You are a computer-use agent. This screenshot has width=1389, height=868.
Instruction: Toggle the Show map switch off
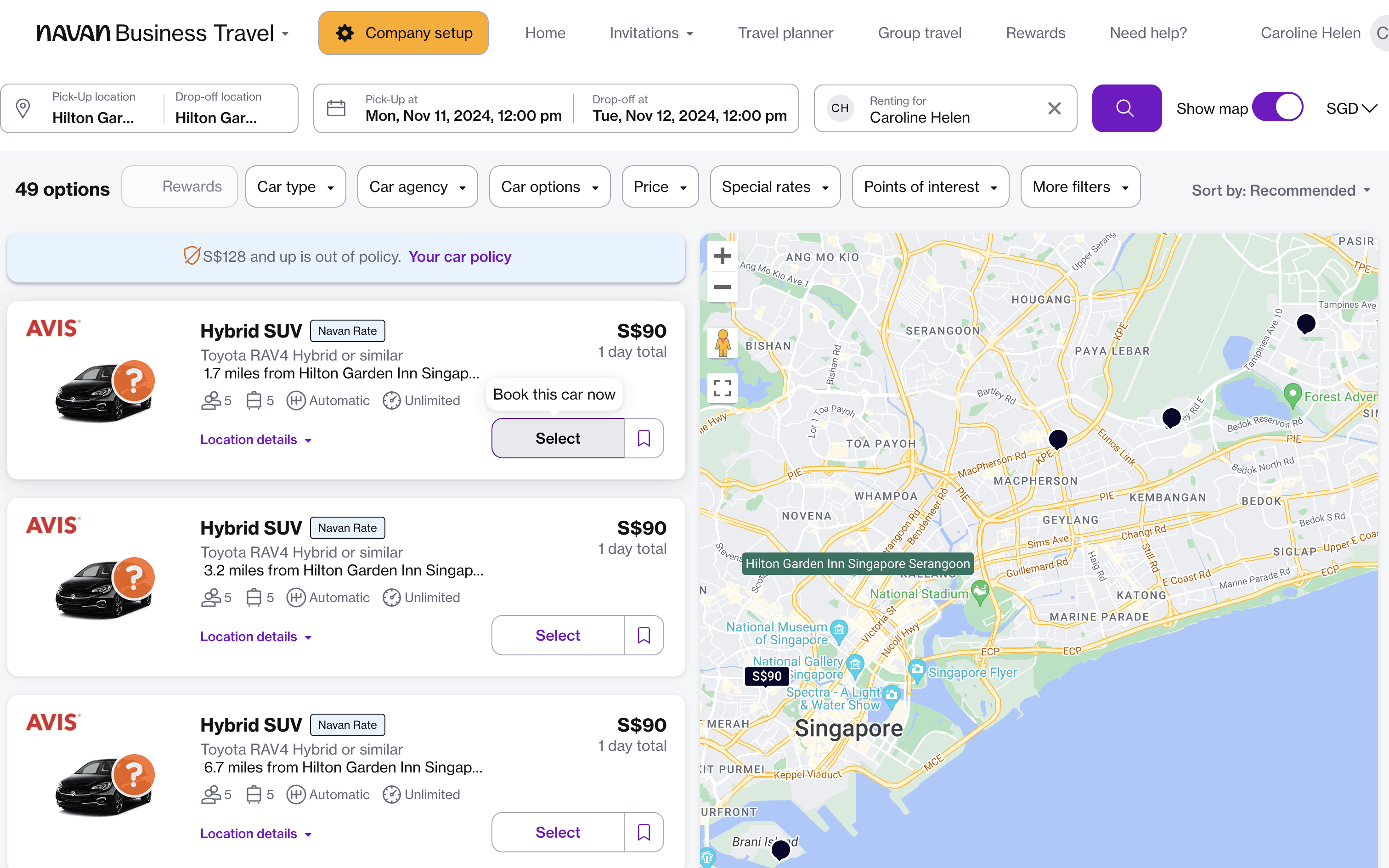1278,107
